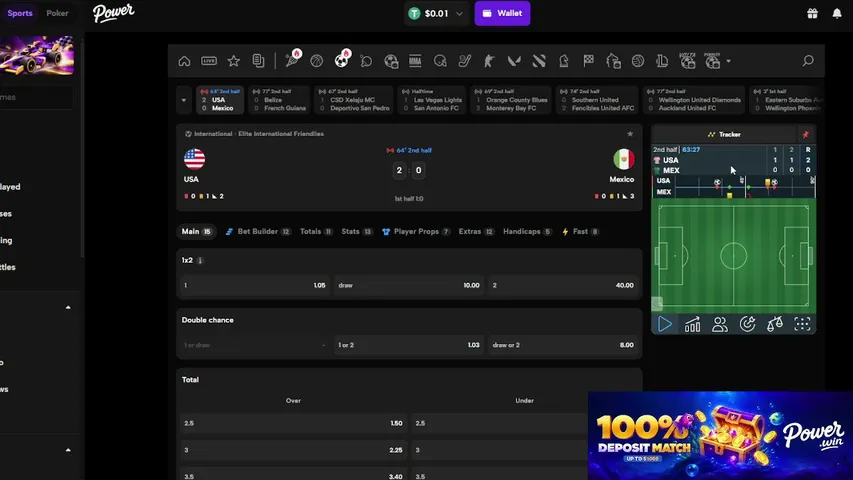Select the ice hockey stick icon

pos(465,61)
